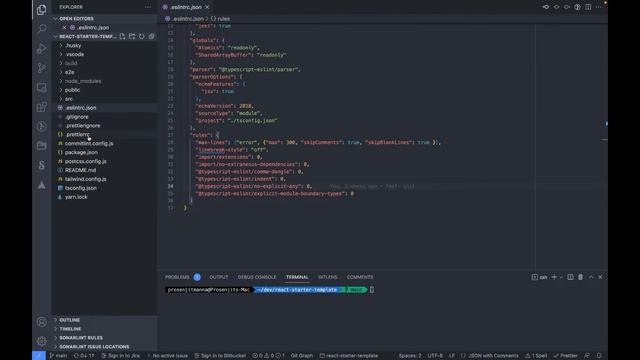This screenshot has width=640, height=360.
Task: Kill the terminal with the trash icon
Action: tap(580, 277)
